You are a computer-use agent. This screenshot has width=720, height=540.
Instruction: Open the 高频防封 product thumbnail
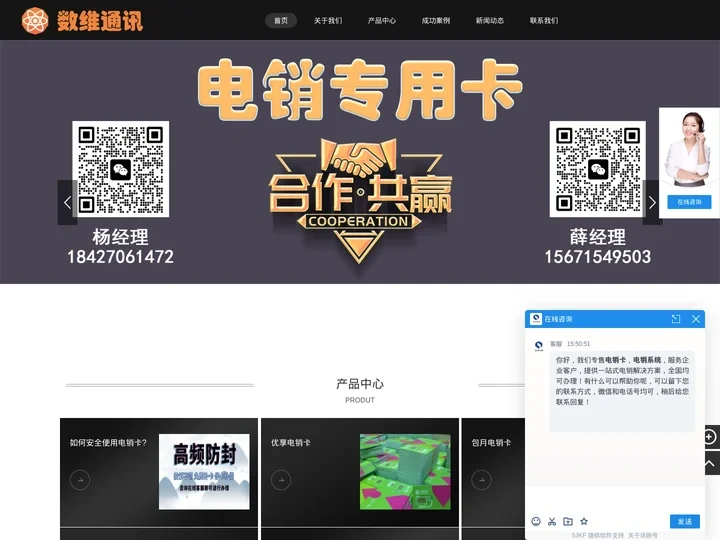pos(204,472)
